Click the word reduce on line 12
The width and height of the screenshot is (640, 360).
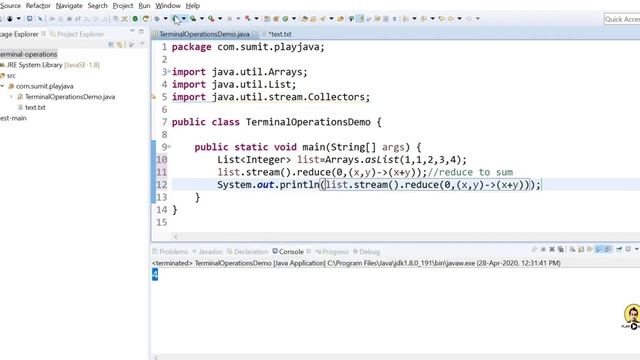coord(421,184)
